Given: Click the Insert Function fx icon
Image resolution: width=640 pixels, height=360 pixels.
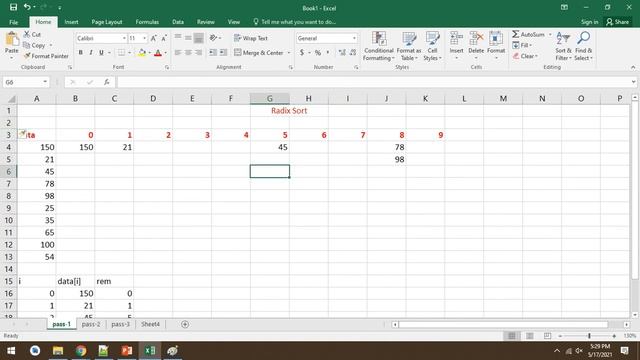Looking at the screenshot, I should pyautogui.click(x=107, y=82).
